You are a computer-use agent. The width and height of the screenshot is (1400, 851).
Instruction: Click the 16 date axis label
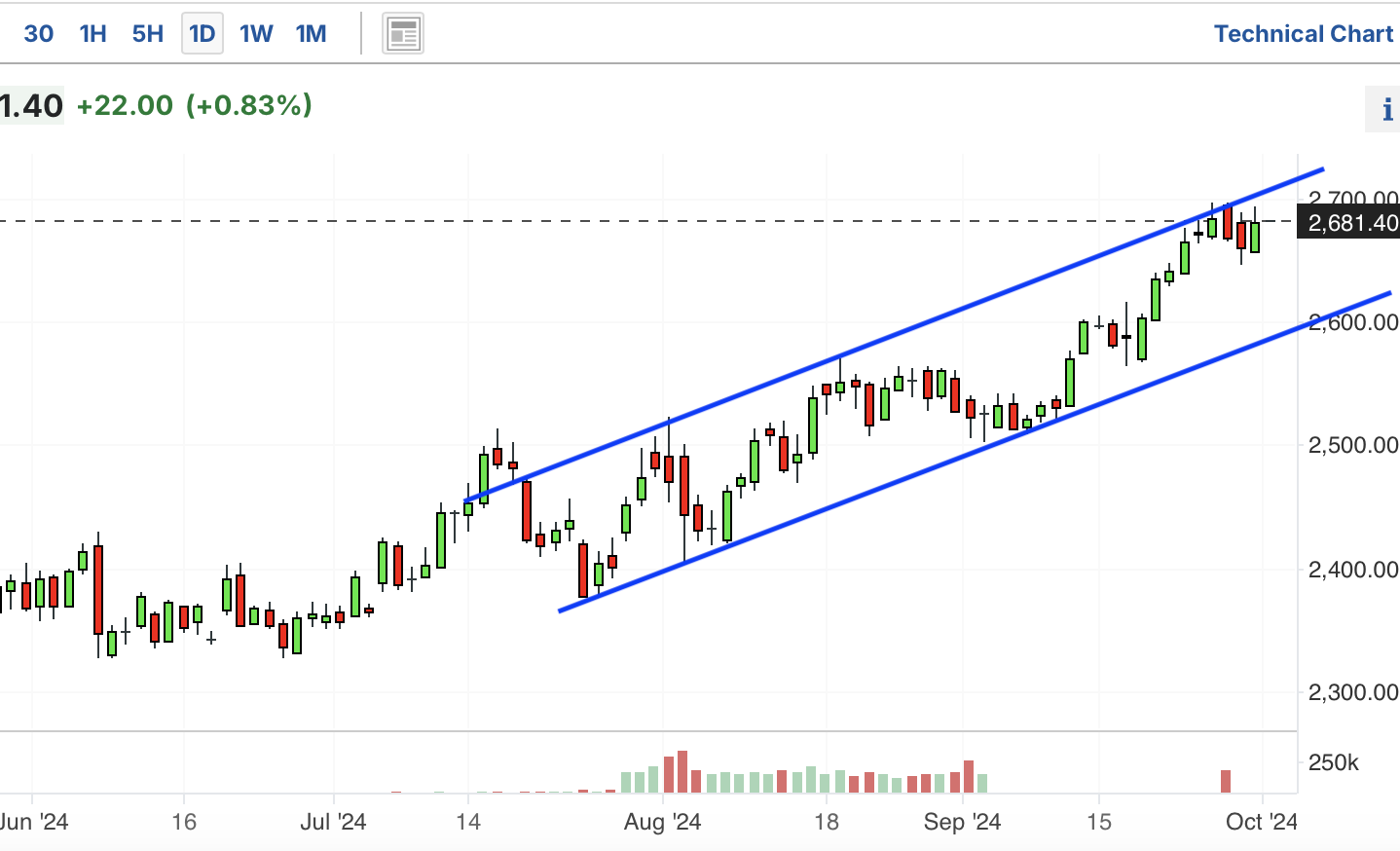(x=184, y=822)
